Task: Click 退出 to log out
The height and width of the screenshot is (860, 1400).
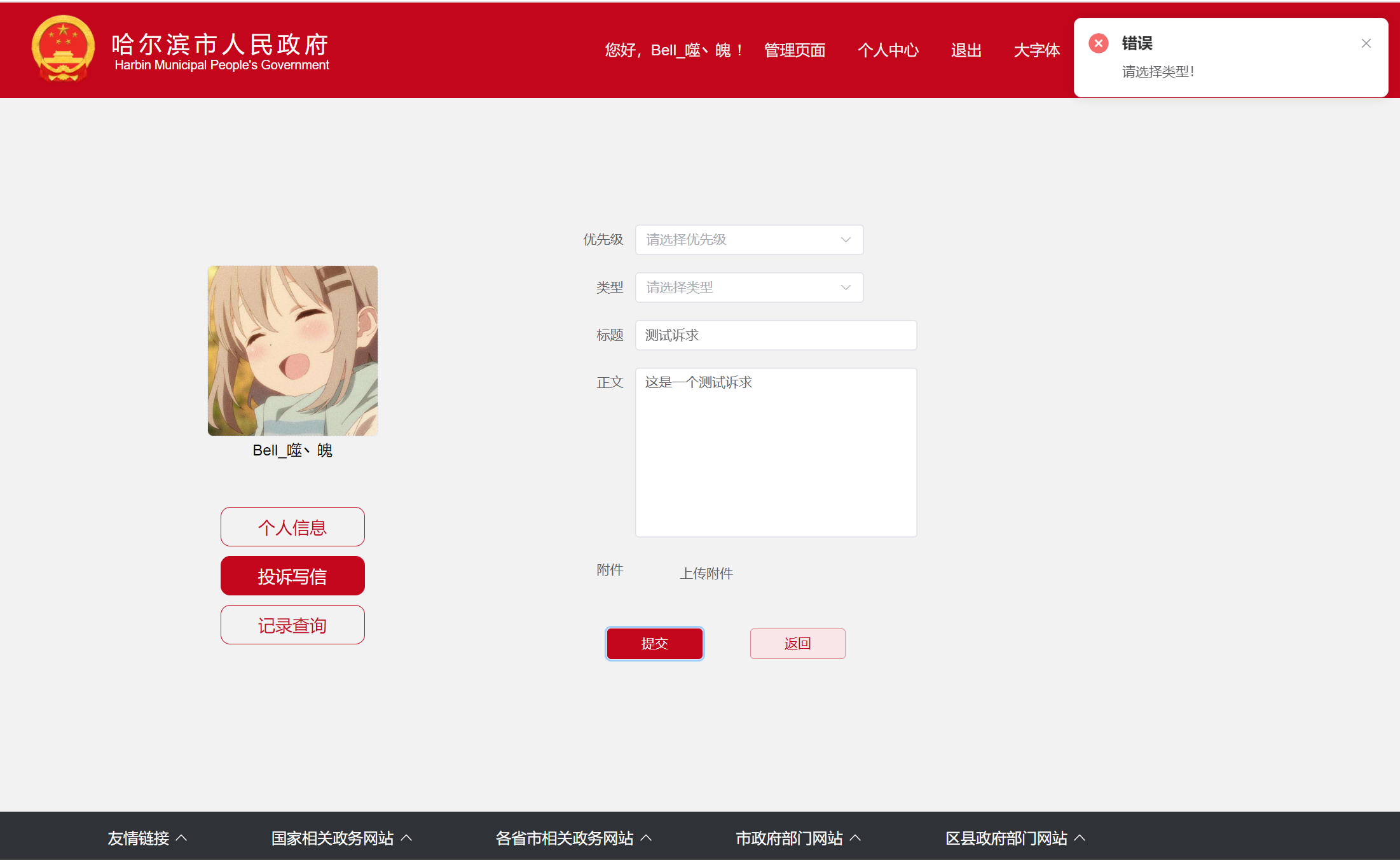Action: (966, 50)
